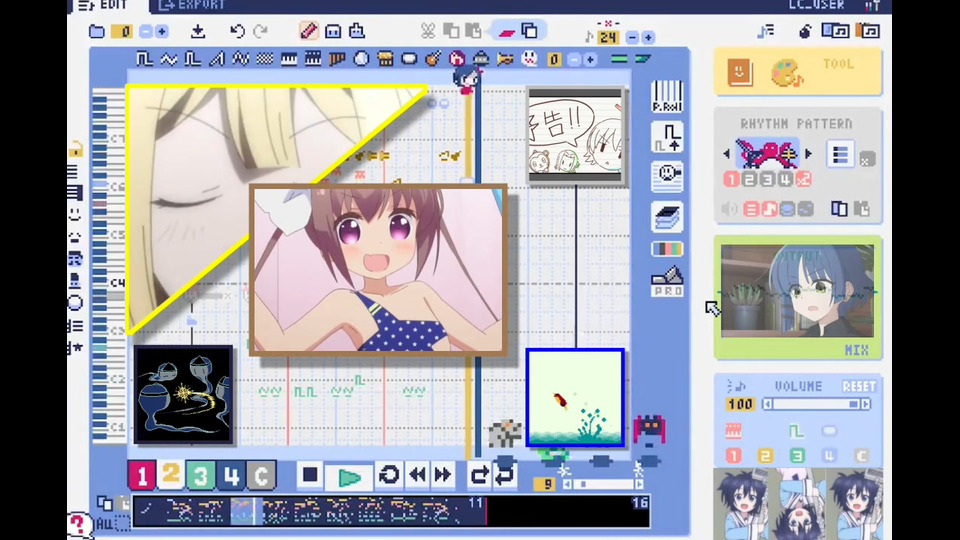This screenshot has height=540, width=960.
Task: Click the scissors cut icon
Action: (x=427, y=31)
